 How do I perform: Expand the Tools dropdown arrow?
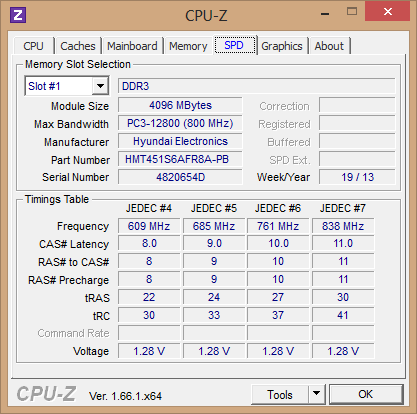[316, 394]
